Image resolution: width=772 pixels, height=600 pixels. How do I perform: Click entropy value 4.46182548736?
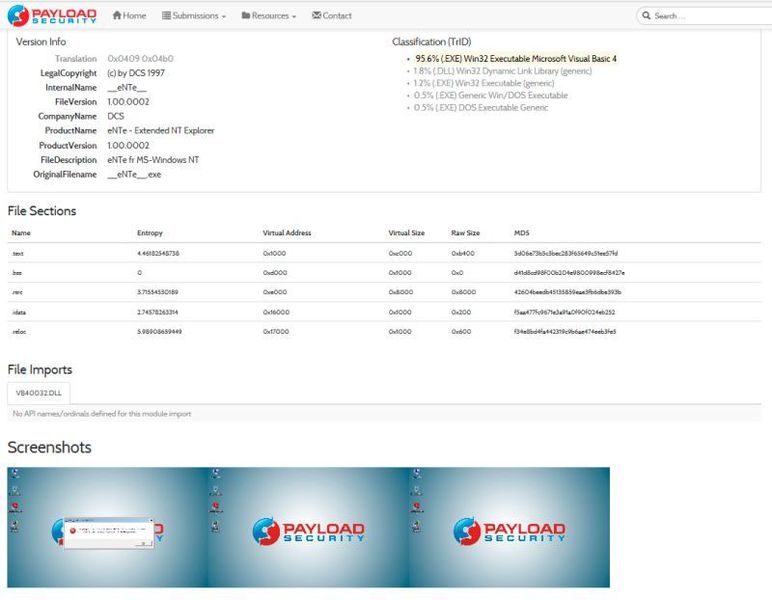click(158, 253)
